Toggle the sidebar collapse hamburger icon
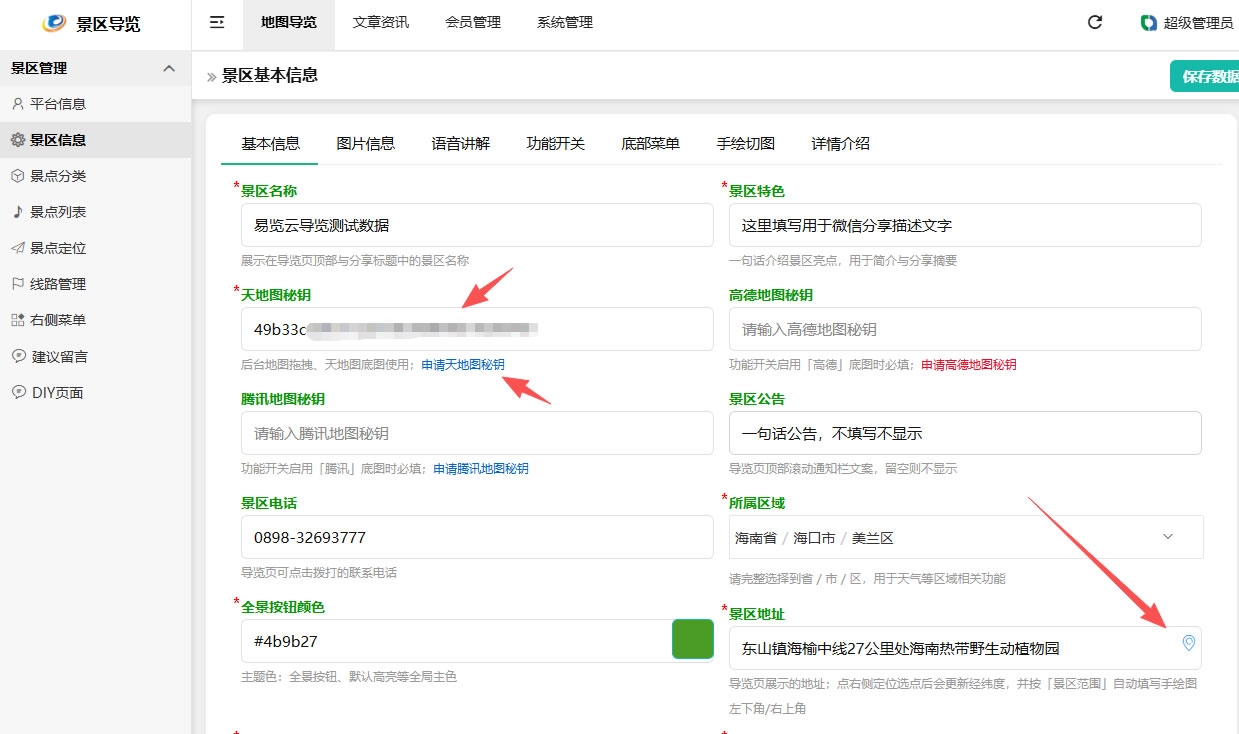 tap(217, 22)
